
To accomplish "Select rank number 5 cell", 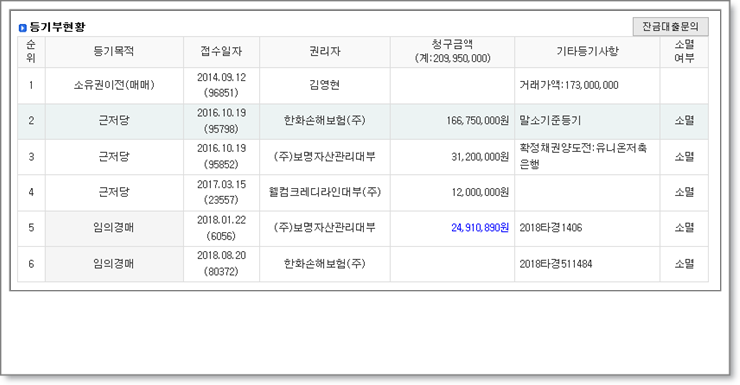I will (x=31, y=228).
